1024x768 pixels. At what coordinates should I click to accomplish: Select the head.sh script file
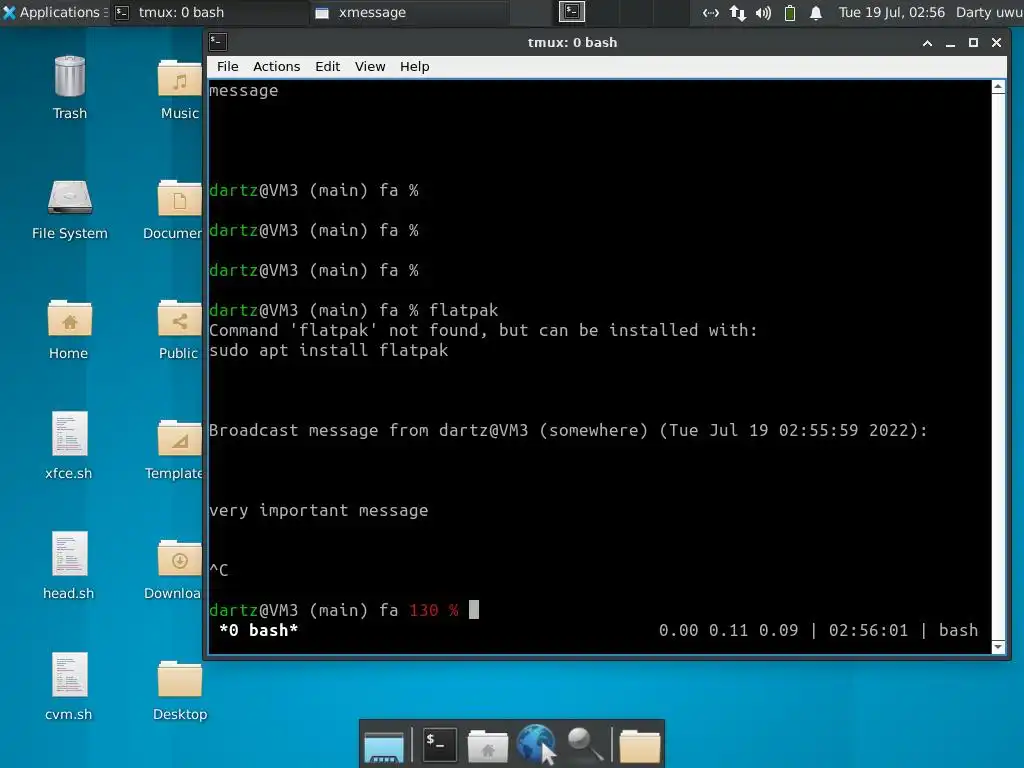point(69,554)
